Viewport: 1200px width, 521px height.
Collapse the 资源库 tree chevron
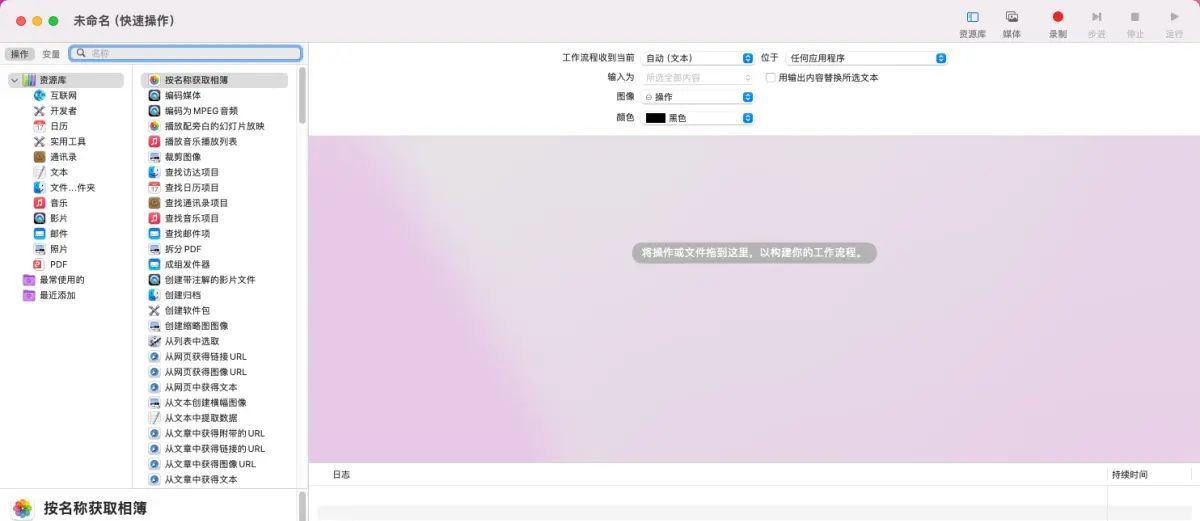(14, 80)
